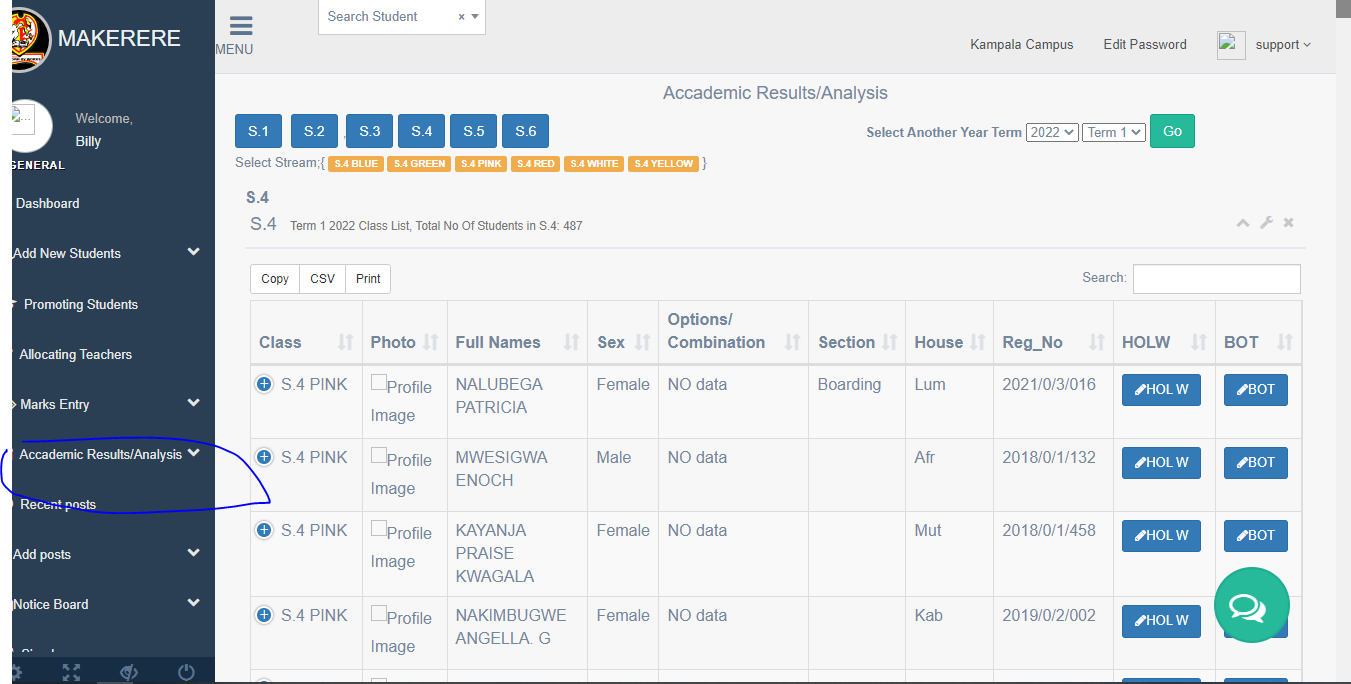This screenshot has height=684, width=1351.
Task: Open the 2022 year dropdown
Action: pyautogui.click(x=1052, y=132)
